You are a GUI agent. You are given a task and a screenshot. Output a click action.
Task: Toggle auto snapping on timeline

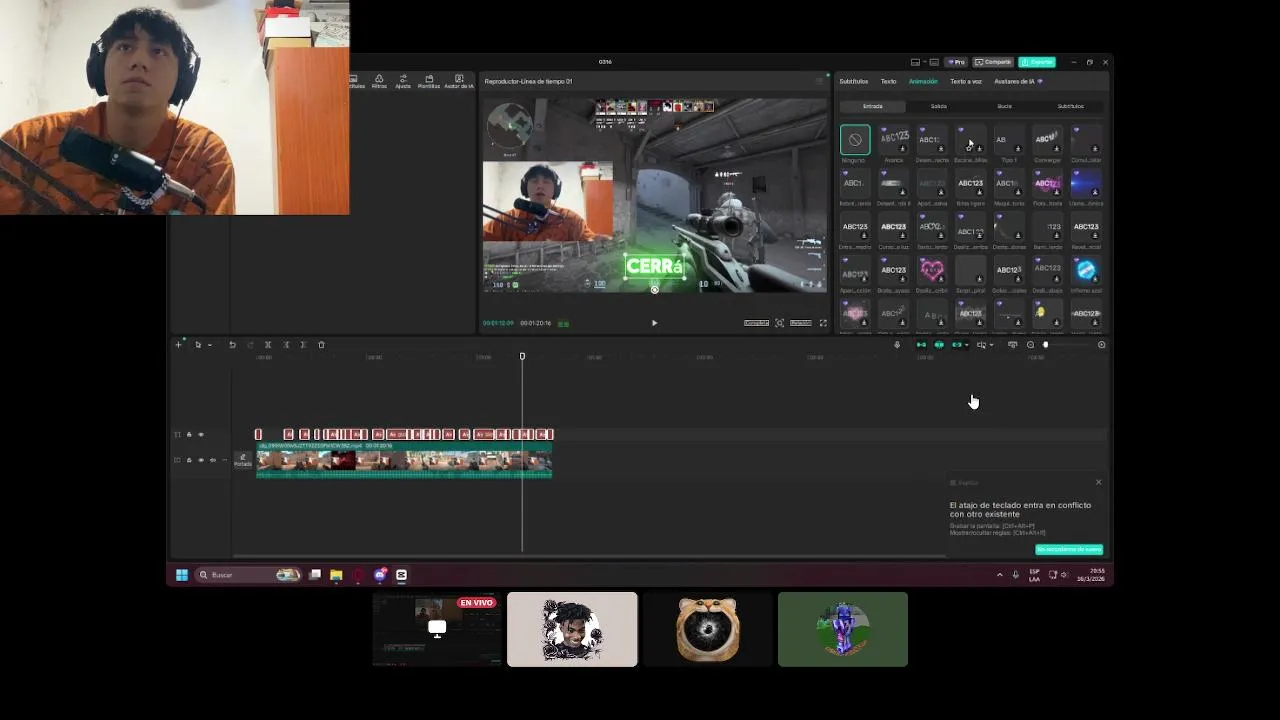coord(939,345)
